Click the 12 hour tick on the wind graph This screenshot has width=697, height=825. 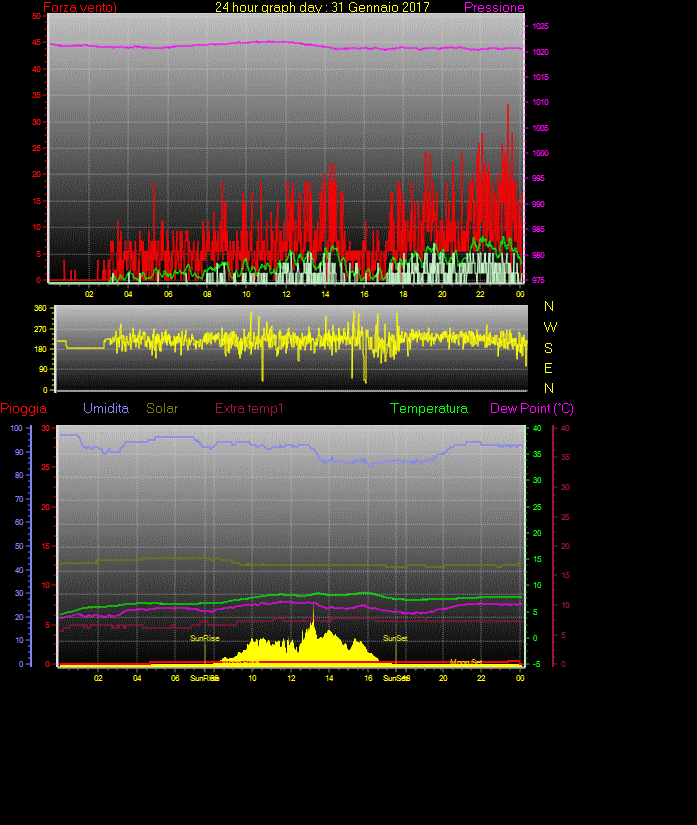coord(286,294)
